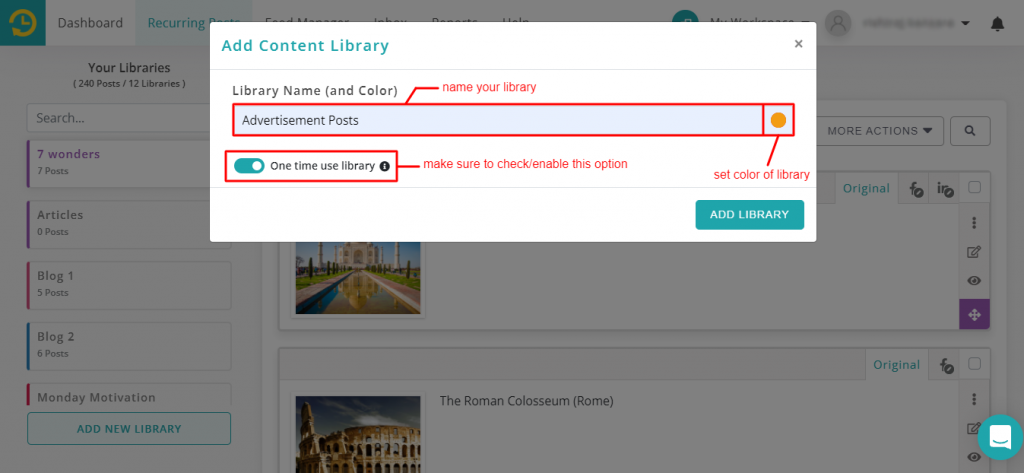The width and height of the screenshot is (1024, 473).
Task: Click the Library Name text field
Action: pyautogui.click(x=497, y=120)
